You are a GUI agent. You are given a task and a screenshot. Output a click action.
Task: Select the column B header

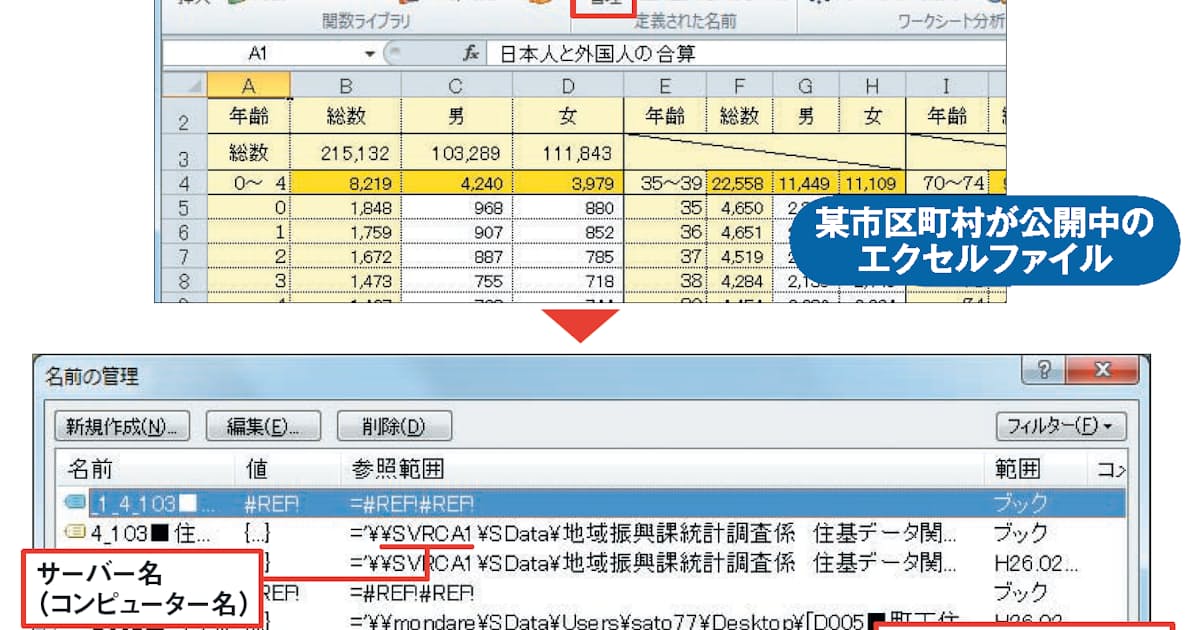click(x=347, y=86)
